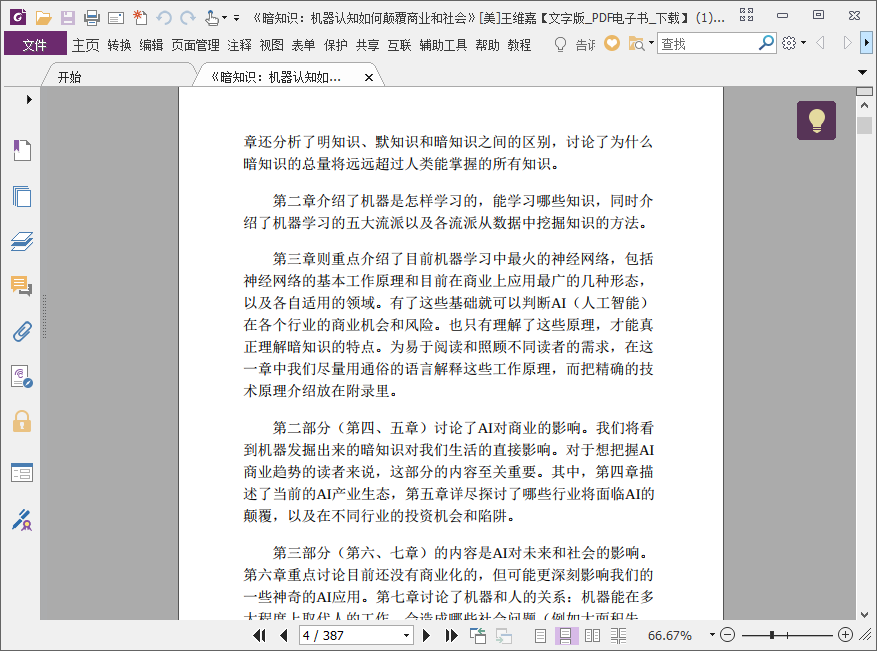Open the 辅助工具 ribbon tab
This screenshot has width=877, height=651.
pyautogui.click(x=443, y=45)
